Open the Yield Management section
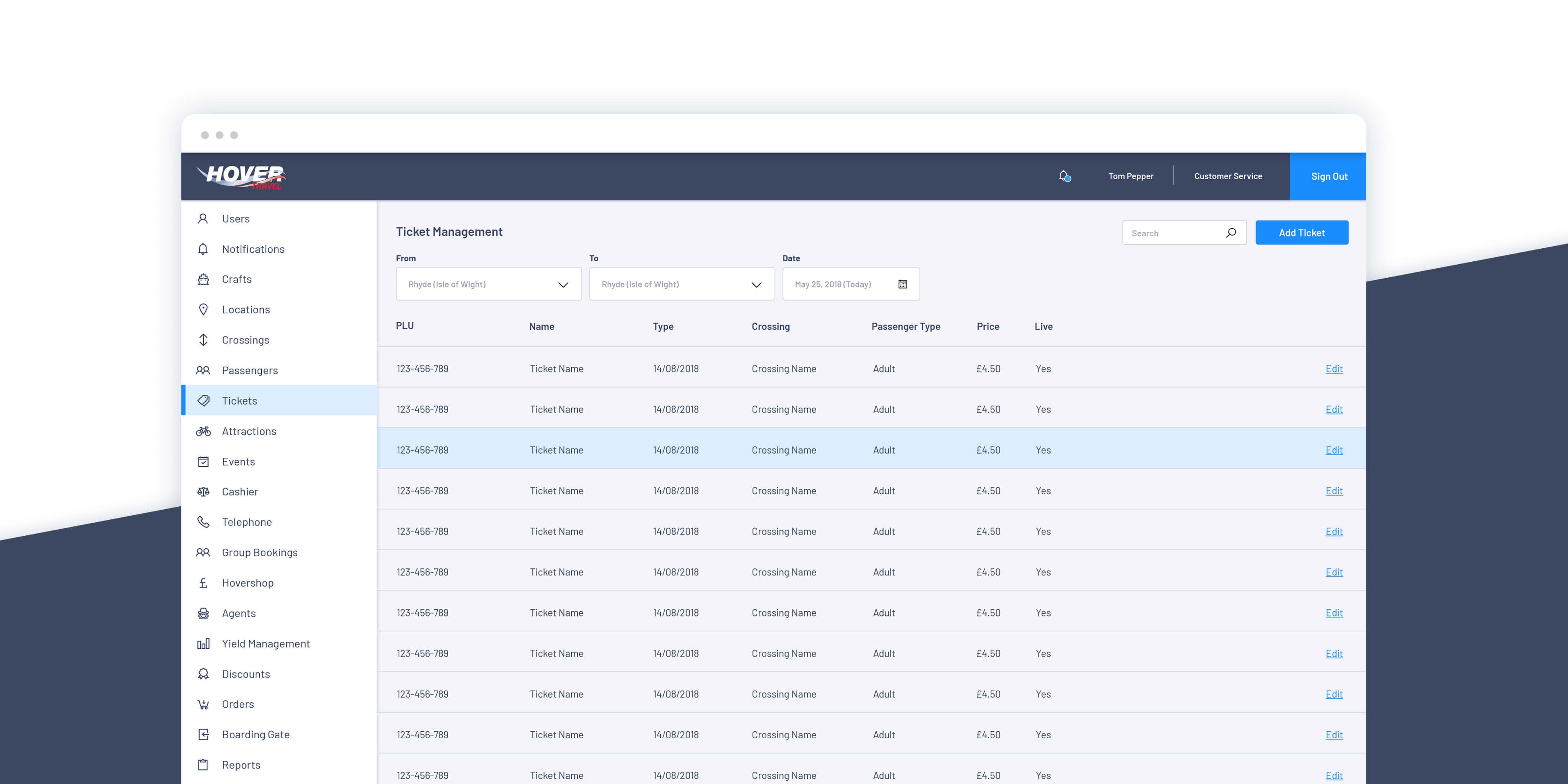The width and height of the screenshot is (1568, 784). (x=265, y=644)
